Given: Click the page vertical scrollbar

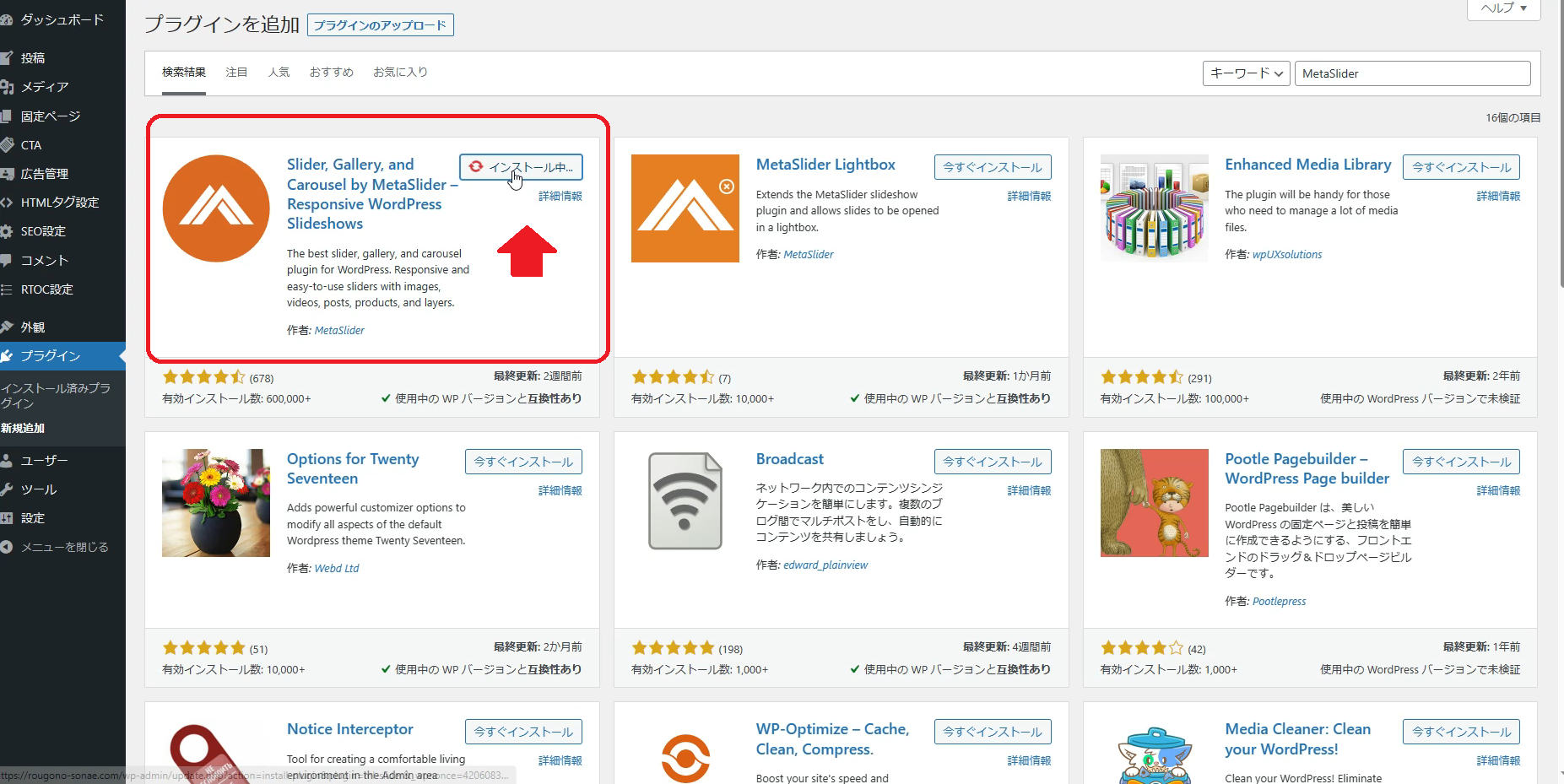Looking at the screenshot, I should pos(1560,143).
